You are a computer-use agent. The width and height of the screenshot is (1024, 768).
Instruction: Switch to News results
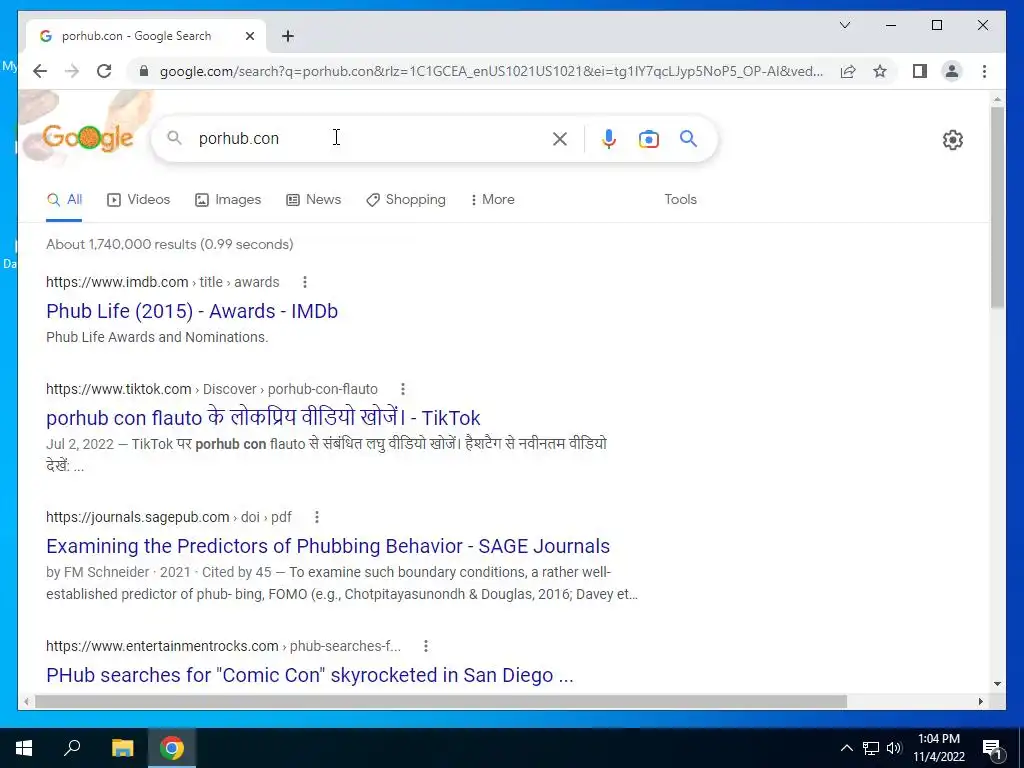313,200
